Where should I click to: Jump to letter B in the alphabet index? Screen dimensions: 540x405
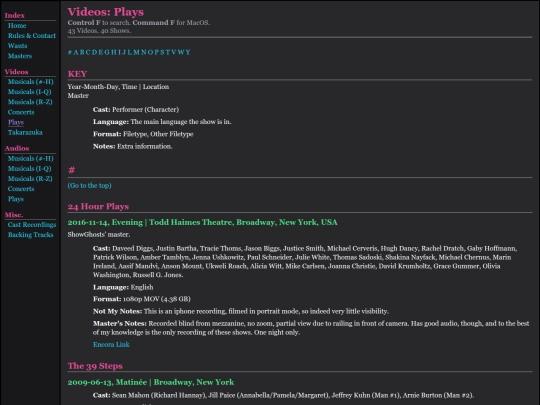[x=82, y=52]
